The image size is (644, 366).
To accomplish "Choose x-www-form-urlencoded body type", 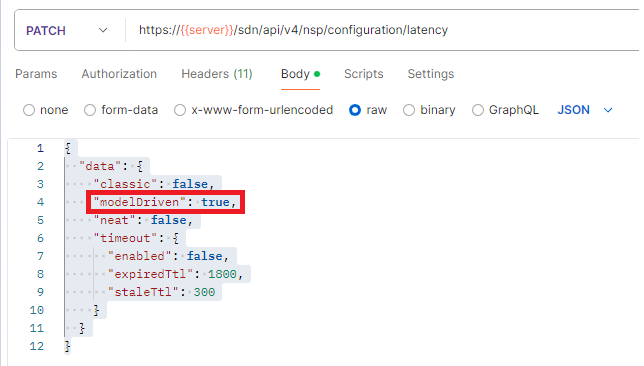I will [x=180, y=110].
